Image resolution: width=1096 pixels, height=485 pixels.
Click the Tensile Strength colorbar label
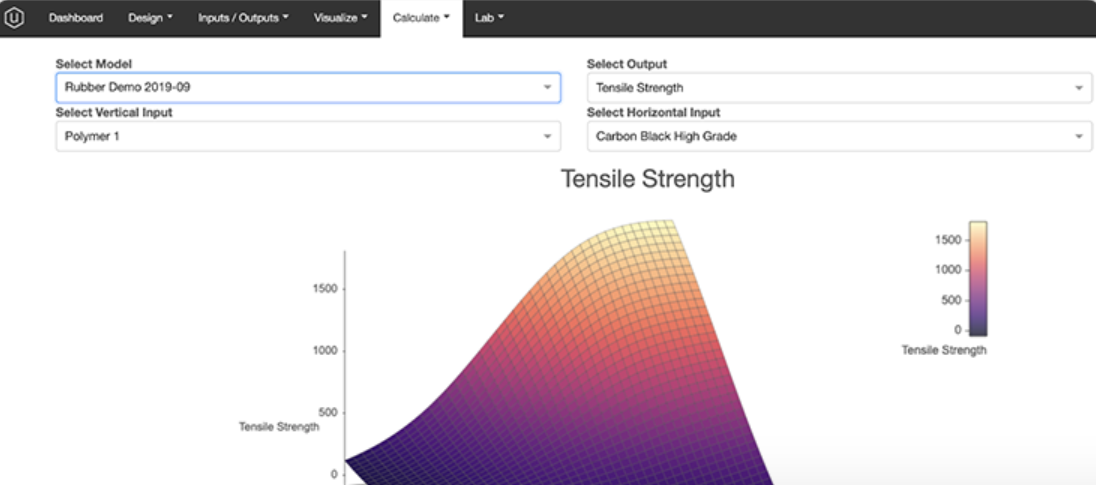(x=944, y=350)
